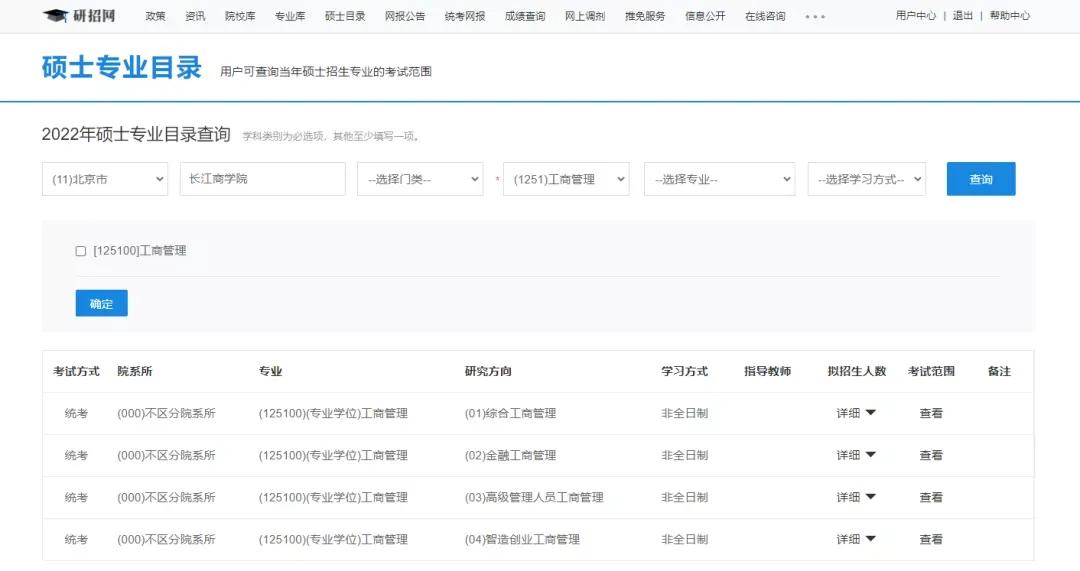Select (03)高级管理人员工商管理 direction text
This screenshot has width=1080, height=571.
[x=534, y=497]
